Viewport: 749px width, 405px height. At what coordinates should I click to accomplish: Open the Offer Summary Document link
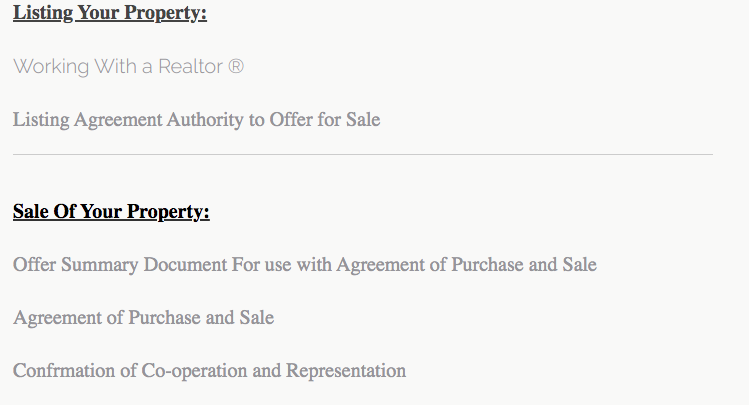pyautogui.click(x=305, y=265)
